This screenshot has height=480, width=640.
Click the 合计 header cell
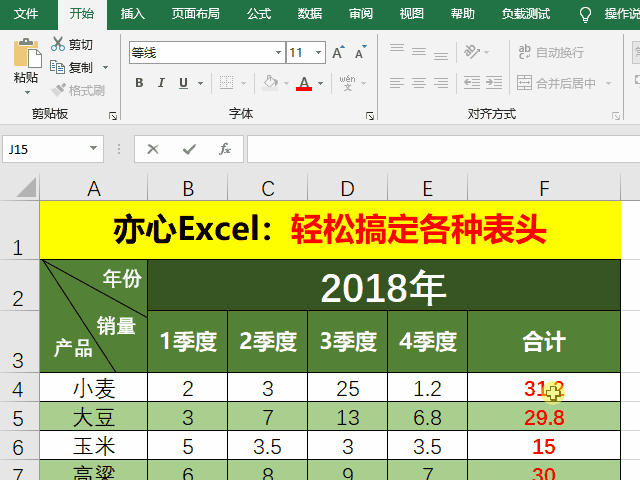tap(544, 342)
